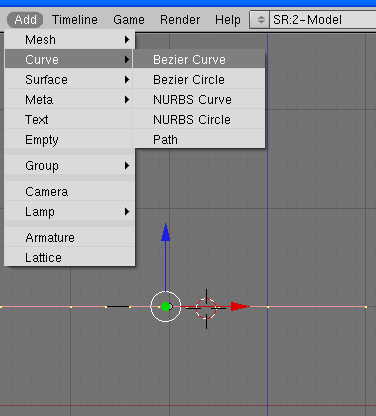Choose Bezier Circle from the submenu
Screen dimensions: 376x416
[x=199, y=80]
